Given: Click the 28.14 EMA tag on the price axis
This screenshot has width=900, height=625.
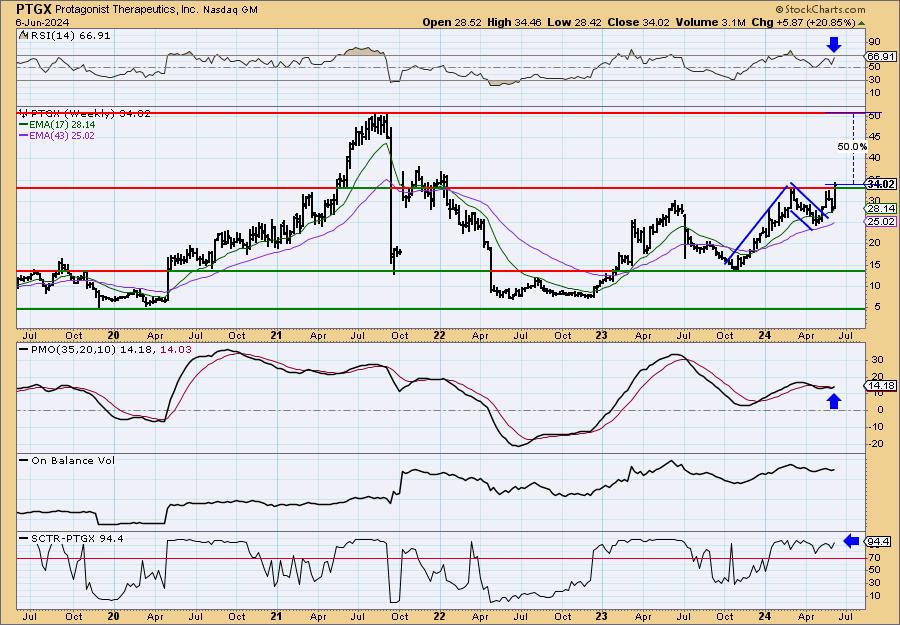Looking at the screenshot, I should pyautogui.click(x=881, y=209).
